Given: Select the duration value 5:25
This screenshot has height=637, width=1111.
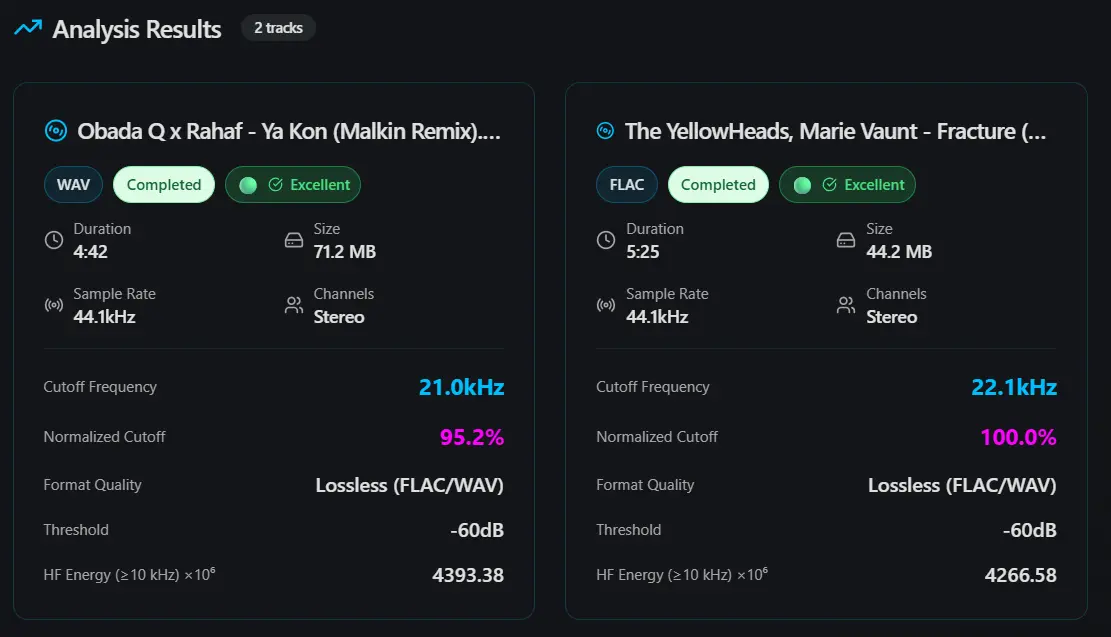Looking at the screenshot, I should tap(643, 252).
